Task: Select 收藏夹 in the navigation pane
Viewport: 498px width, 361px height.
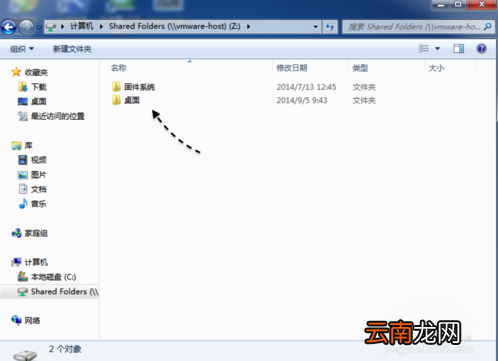Action: click(x=36, y=72)
